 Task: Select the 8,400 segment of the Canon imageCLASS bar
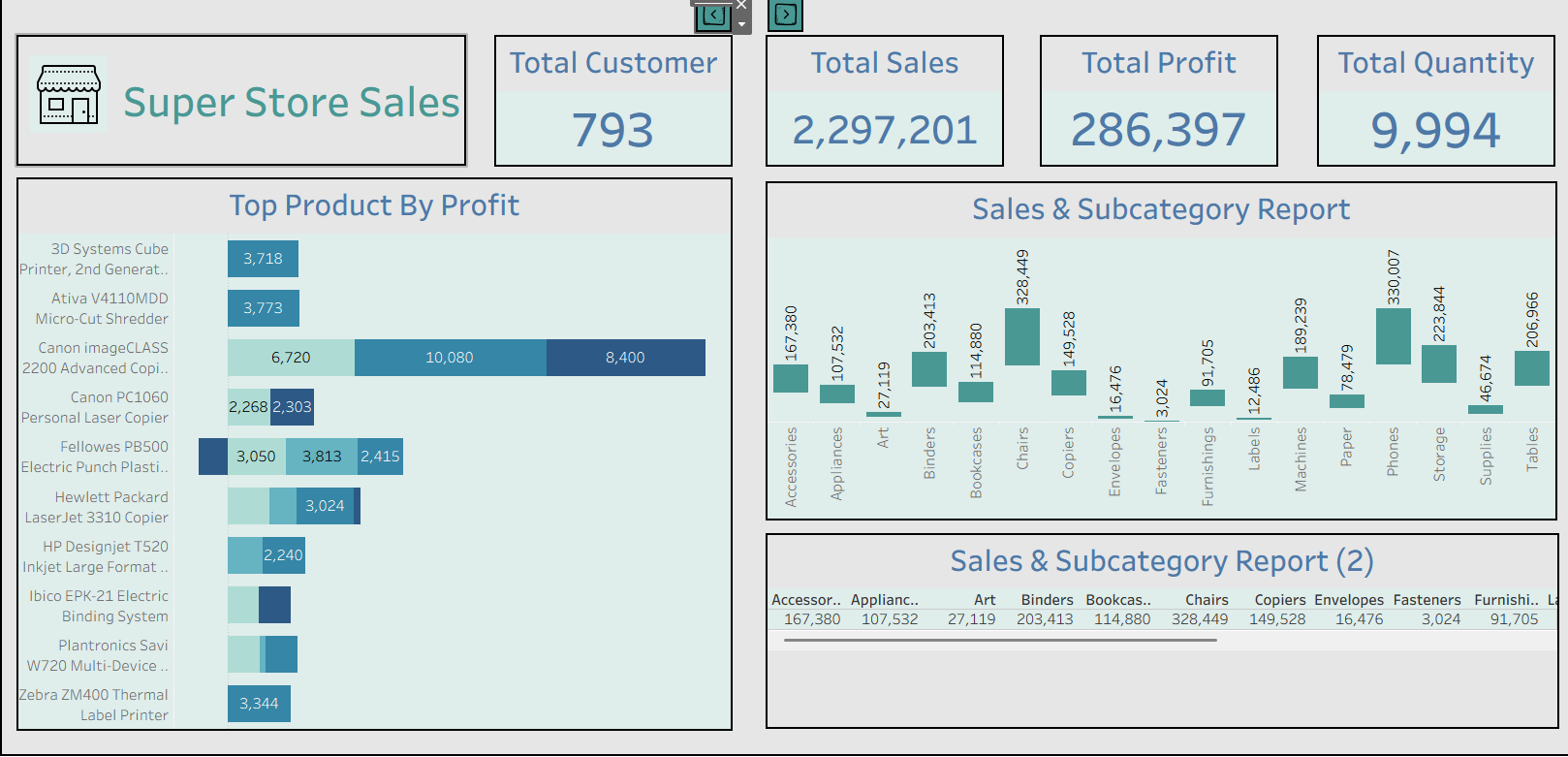[x=626, y=358]
